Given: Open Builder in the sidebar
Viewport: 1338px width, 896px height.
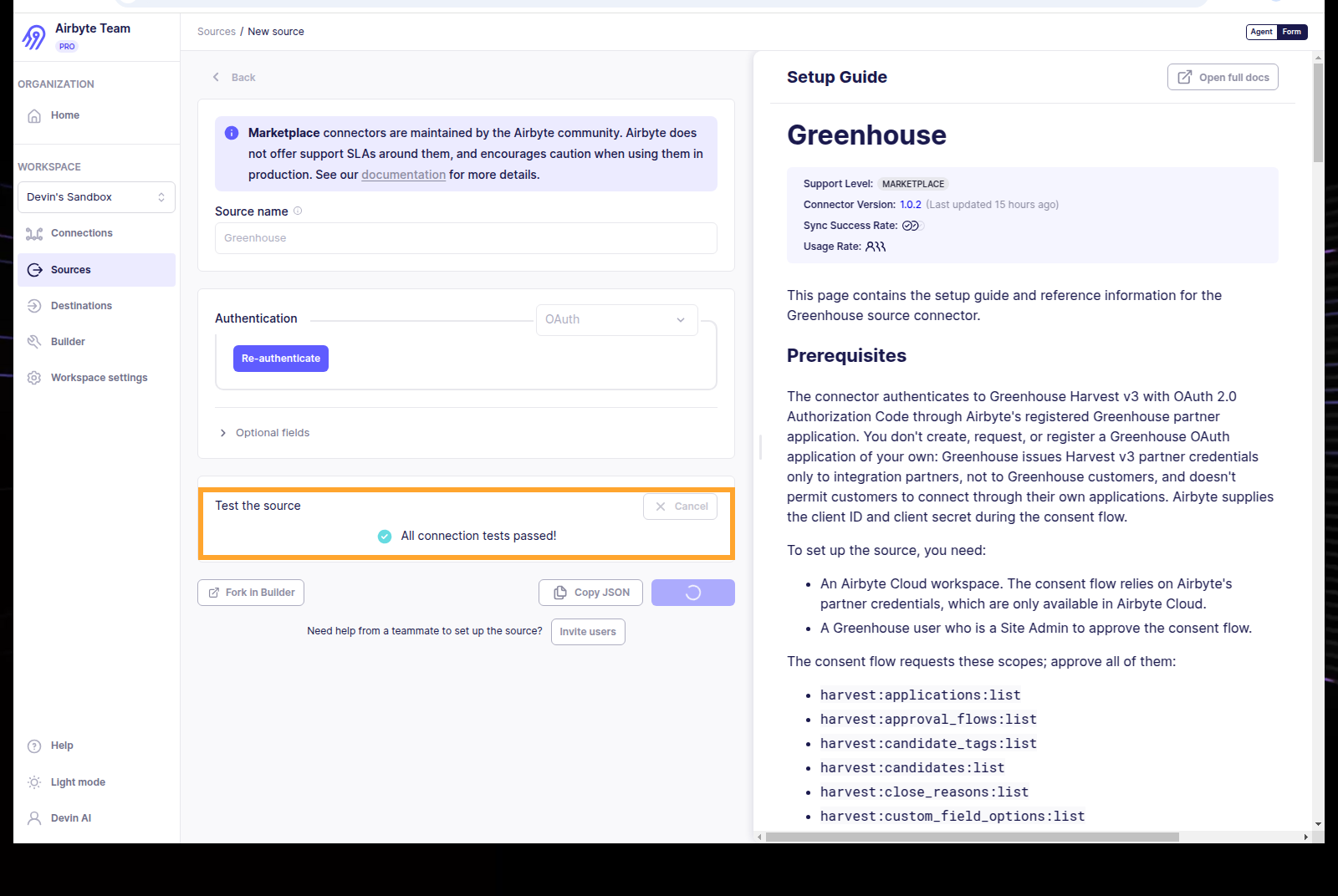Looking at the screenshot, I should click(x=96, y=342).
